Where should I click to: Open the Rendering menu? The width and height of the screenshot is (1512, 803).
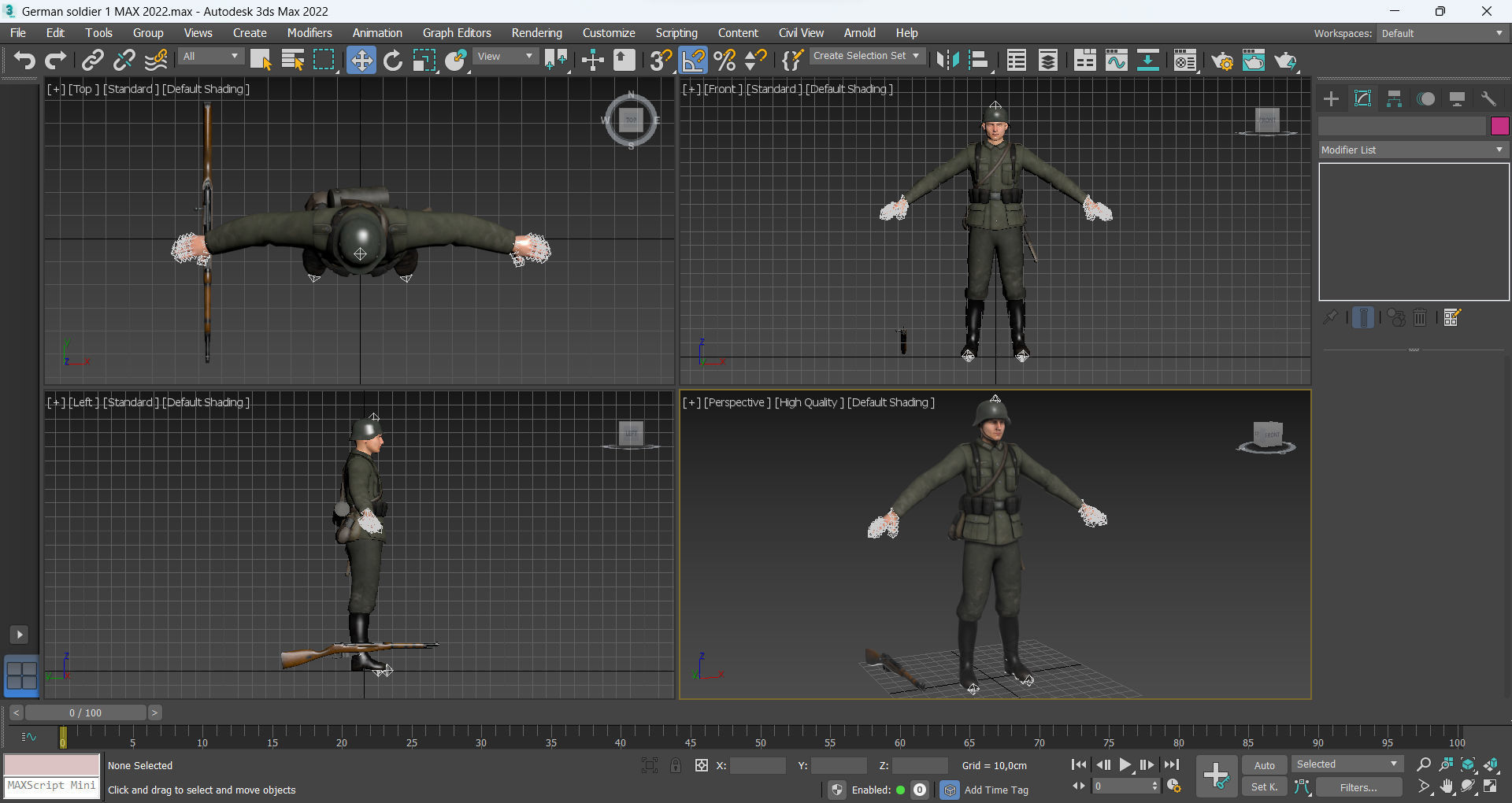pos(536,33)
